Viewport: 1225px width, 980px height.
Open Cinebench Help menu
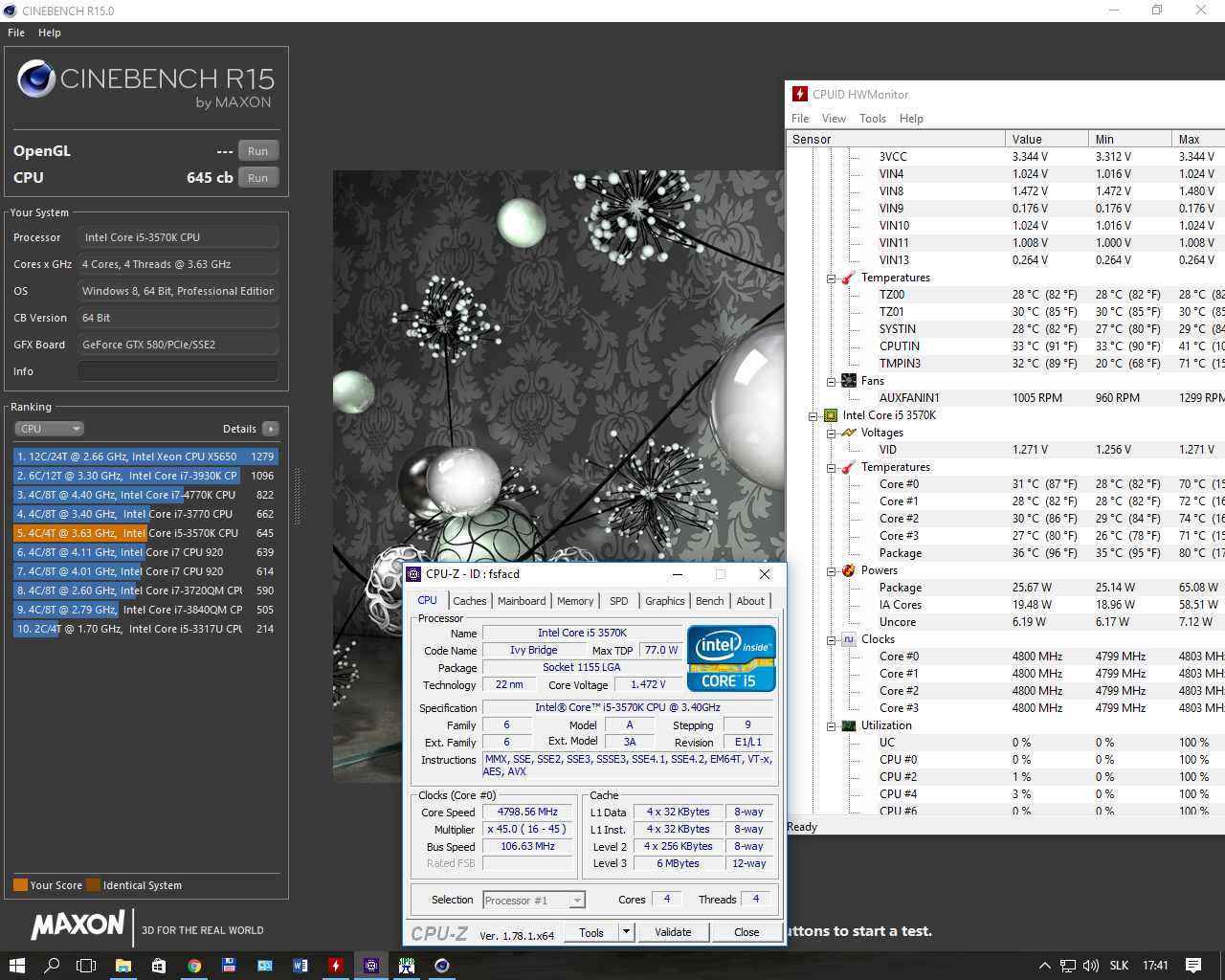pos(50,33)
